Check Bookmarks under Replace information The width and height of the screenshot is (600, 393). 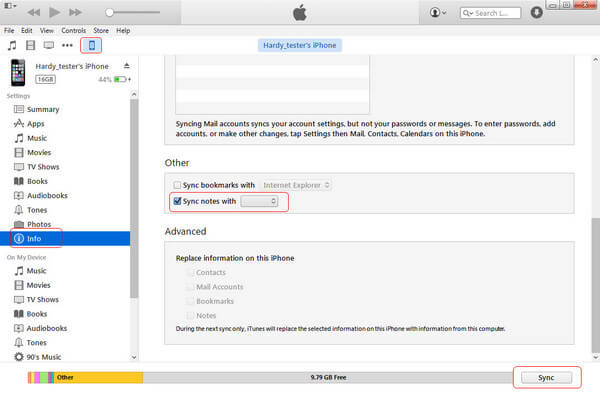pyautogui.click(x=190, y=301)
